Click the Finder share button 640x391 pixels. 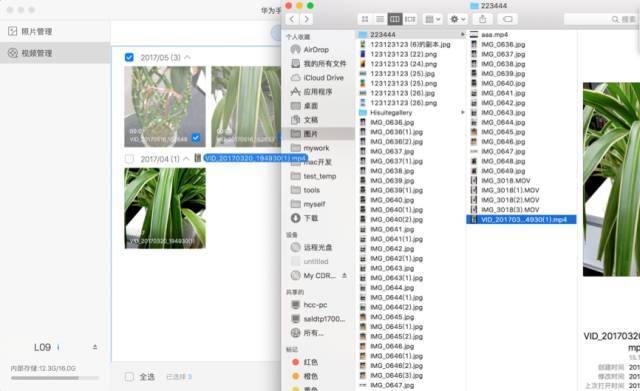click(483, 19)
